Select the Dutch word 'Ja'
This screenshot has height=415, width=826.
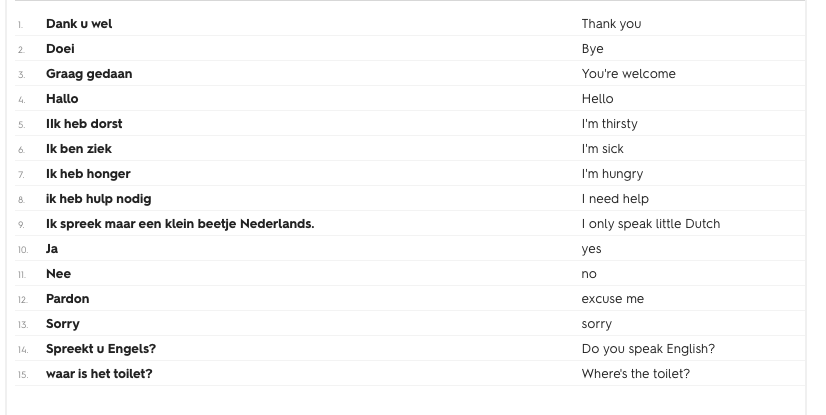pos(52,248)
